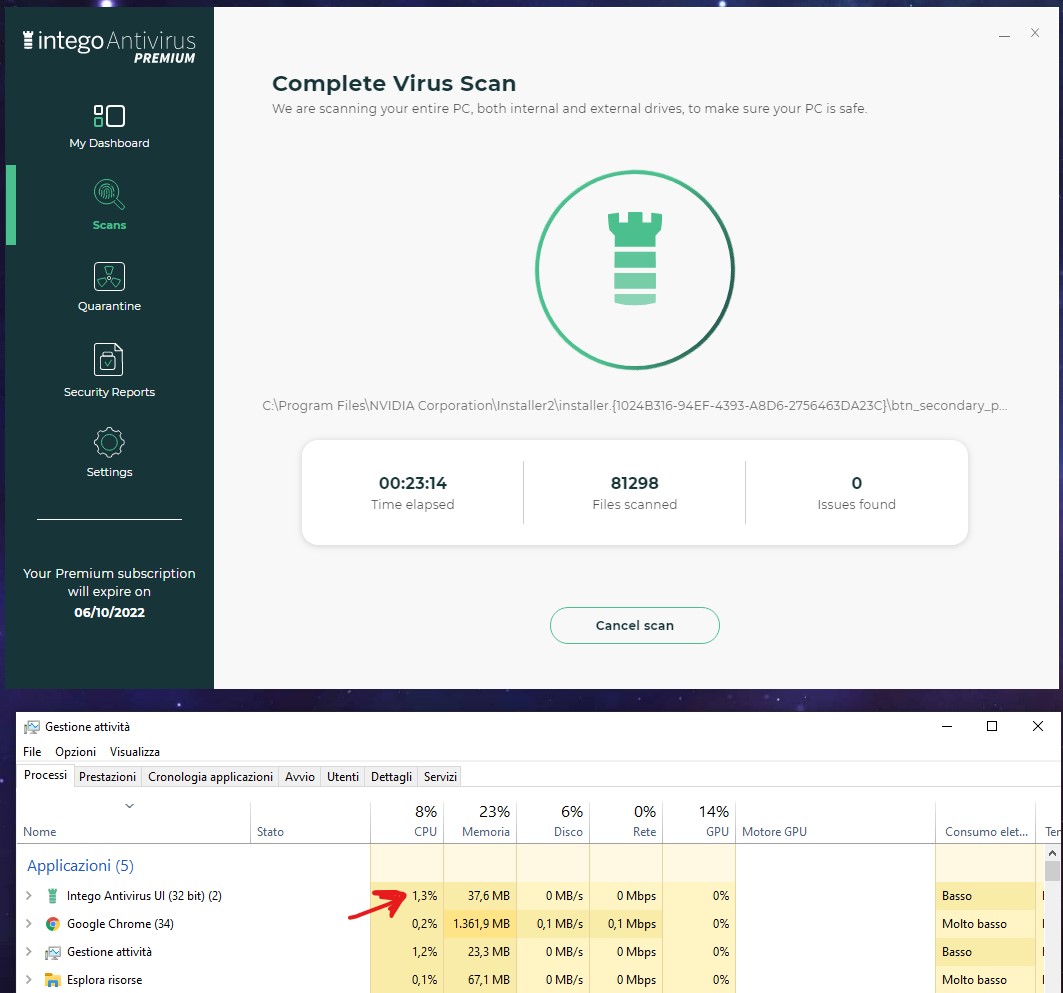1063x993 pixels.
Task: Open Security Reports clipboard icon
Action: [109, 359]
